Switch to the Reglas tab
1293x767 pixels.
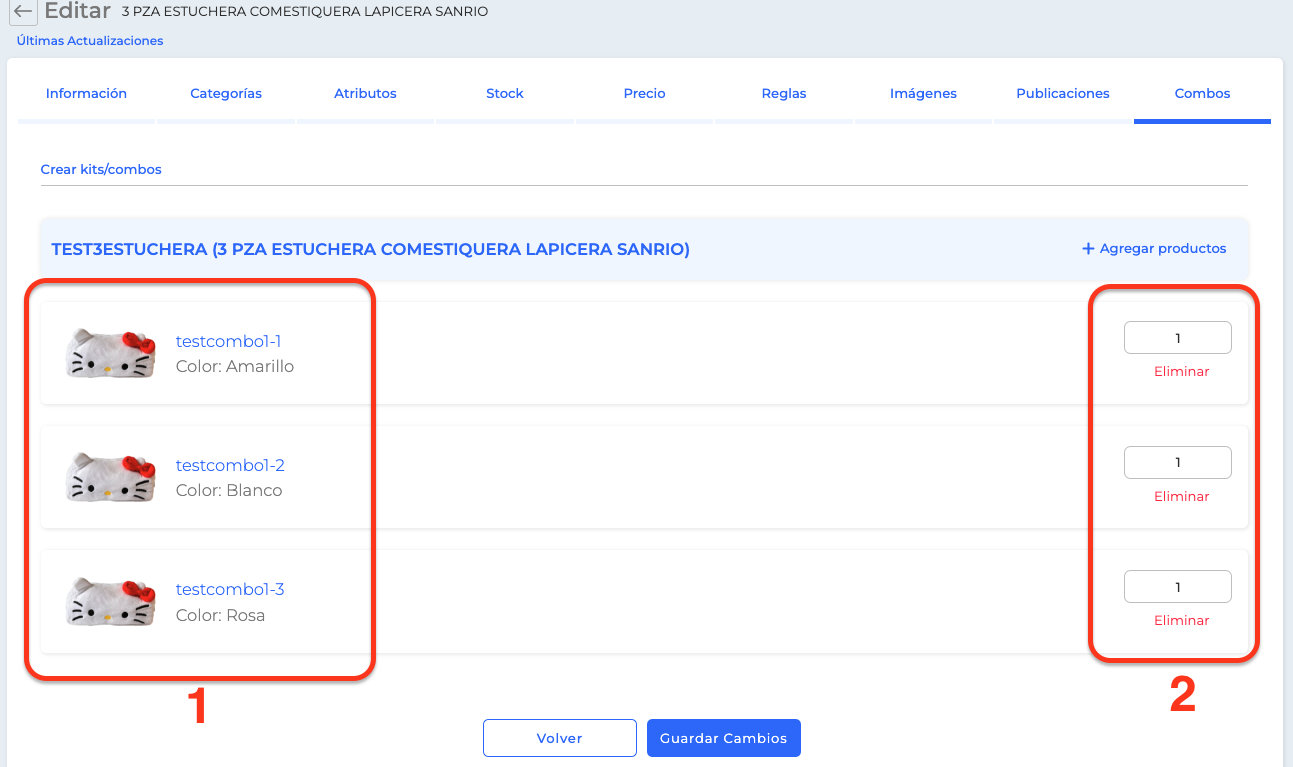pos(784,93)
